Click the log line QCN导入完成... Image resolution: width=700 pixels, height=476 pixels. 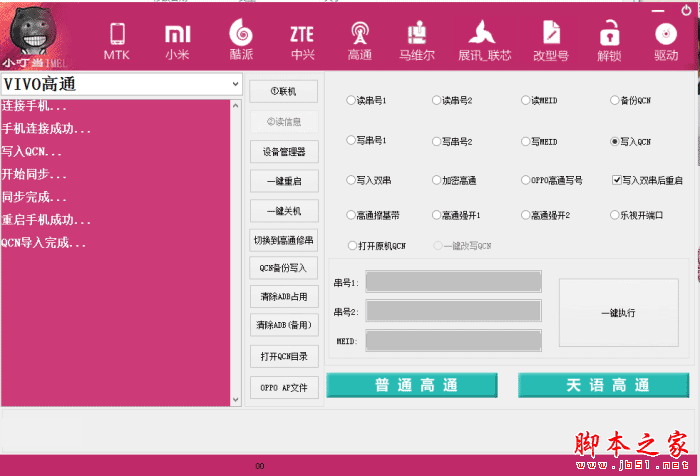(x=43, y=243)
